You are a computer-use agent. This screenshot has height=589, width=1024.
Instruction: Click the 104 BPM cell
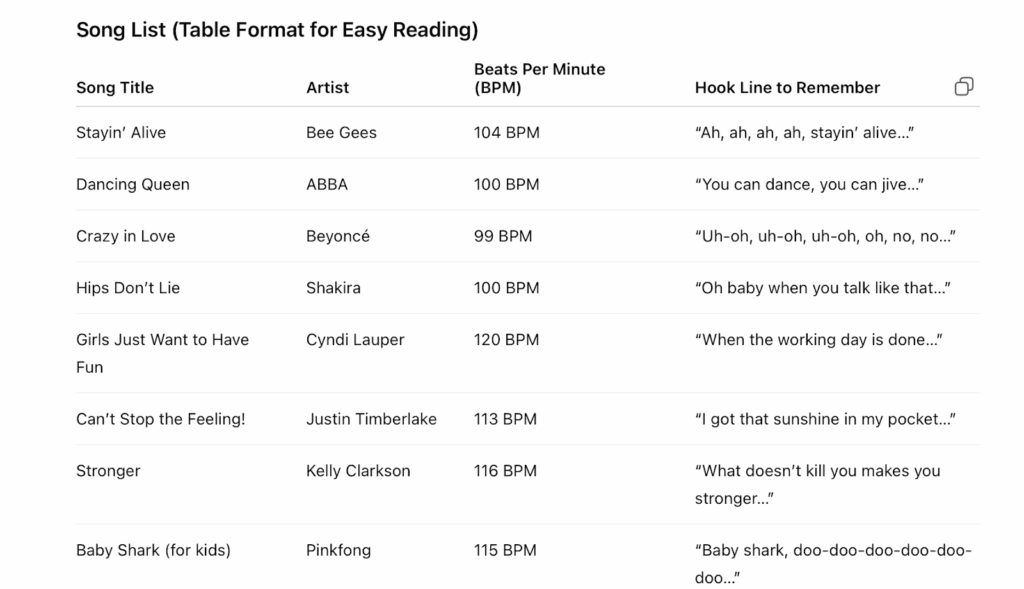point(506,133)
